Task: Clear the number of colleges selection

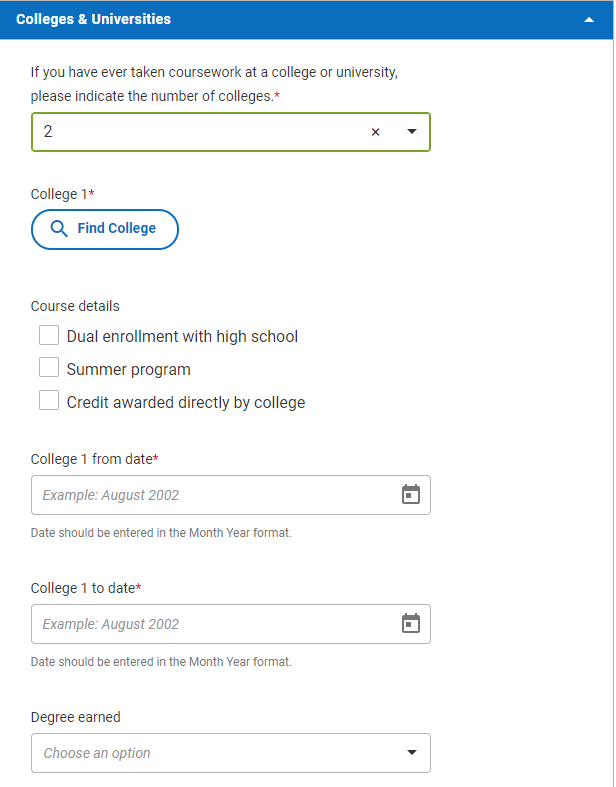Action: pos(376,132)
